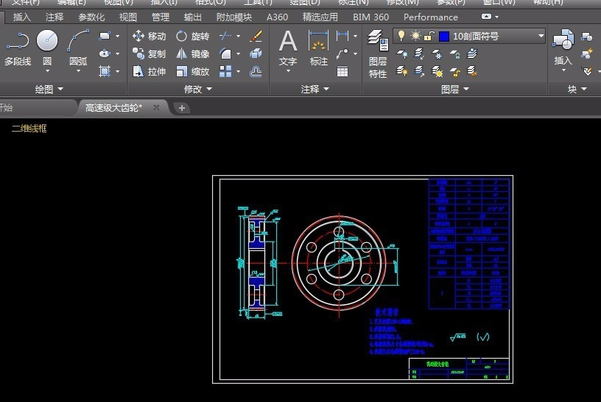Screen dimensions: 601x402
Task: Click the new drawing tab plus button
Action: coord(182,108)
